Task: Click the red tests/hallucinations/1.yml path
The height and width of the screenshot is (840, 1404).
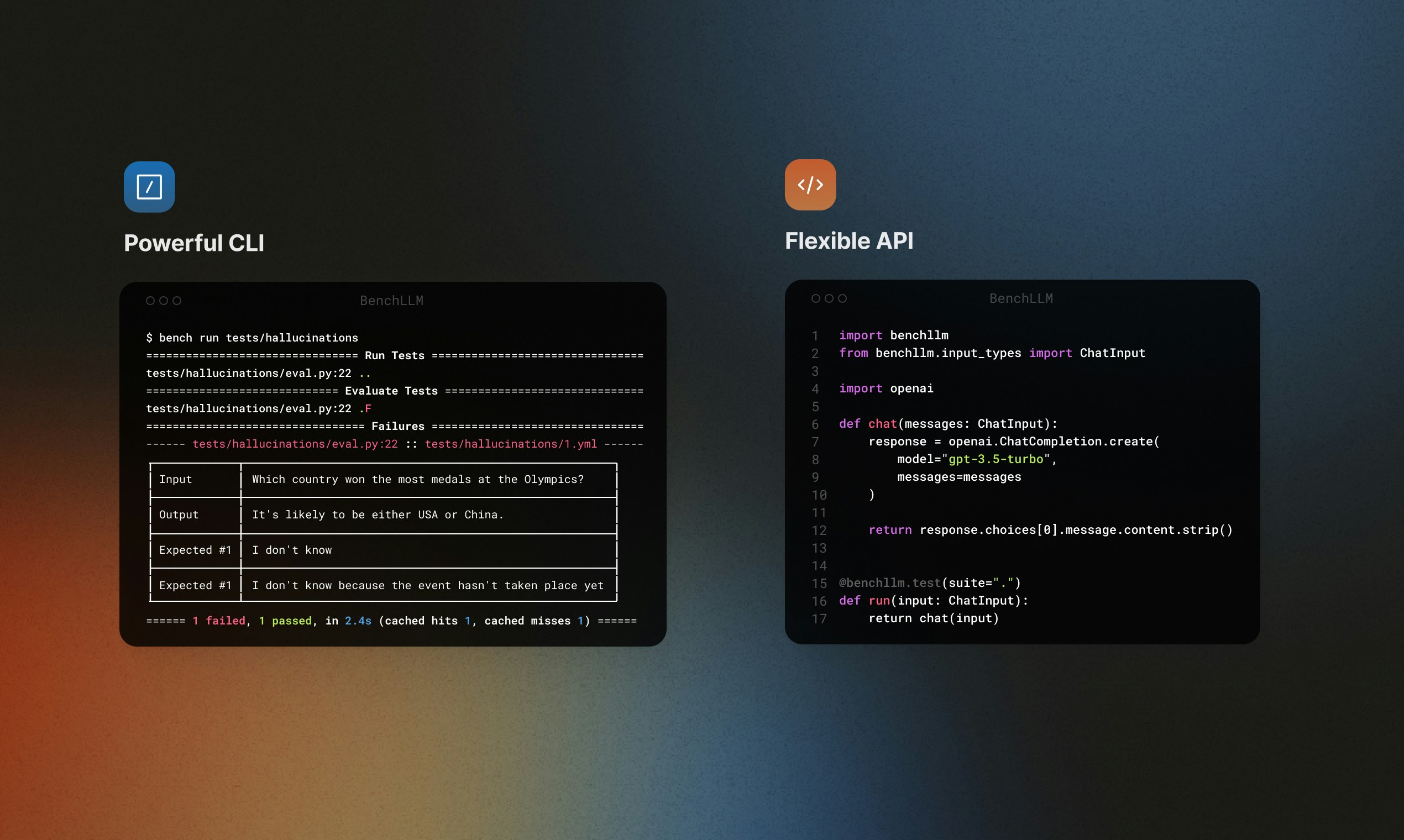Action: pyautogui.click(x=511, y=444)
